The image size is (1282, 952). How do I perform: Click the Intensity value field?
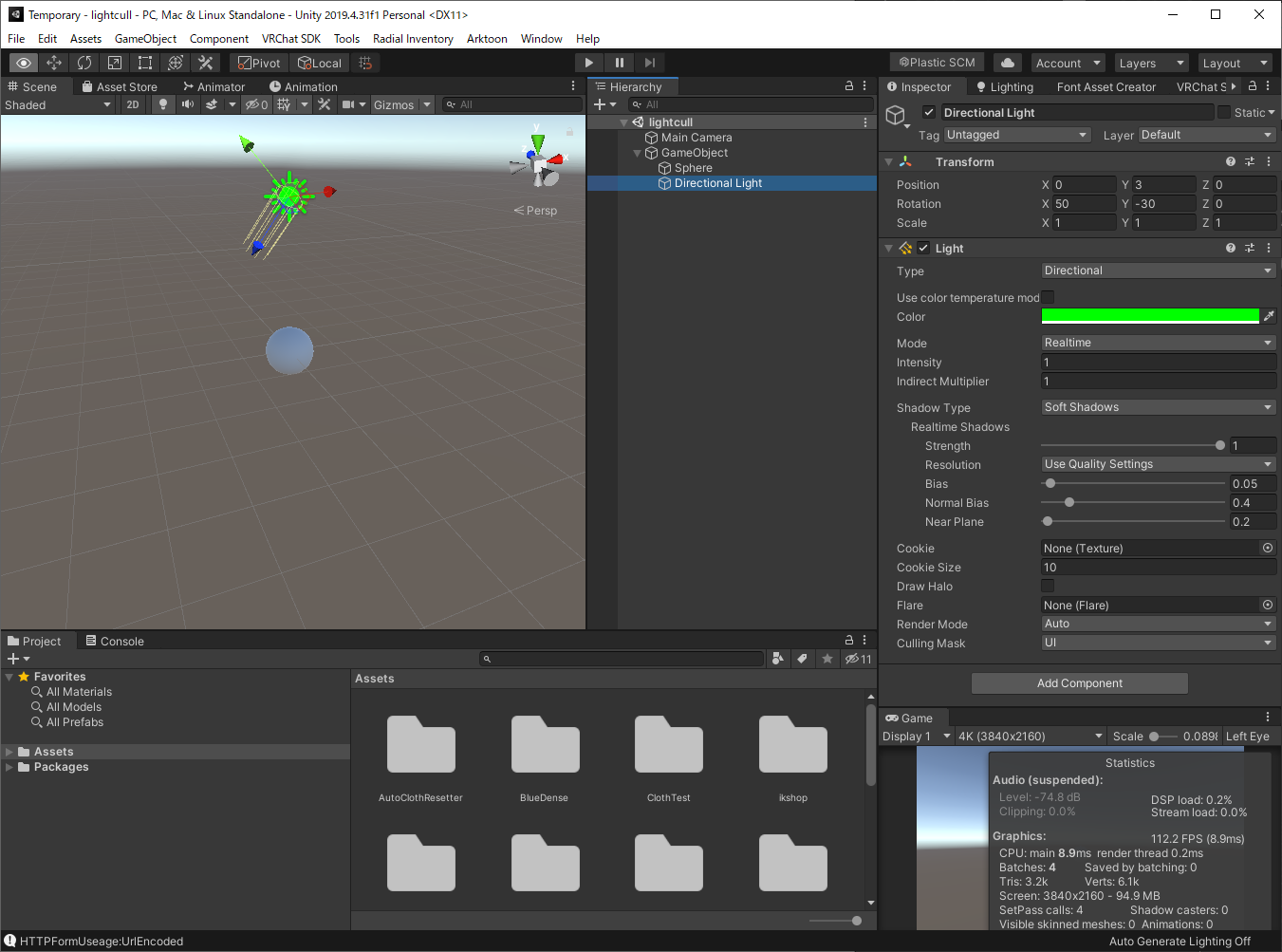pos(1159,362)
